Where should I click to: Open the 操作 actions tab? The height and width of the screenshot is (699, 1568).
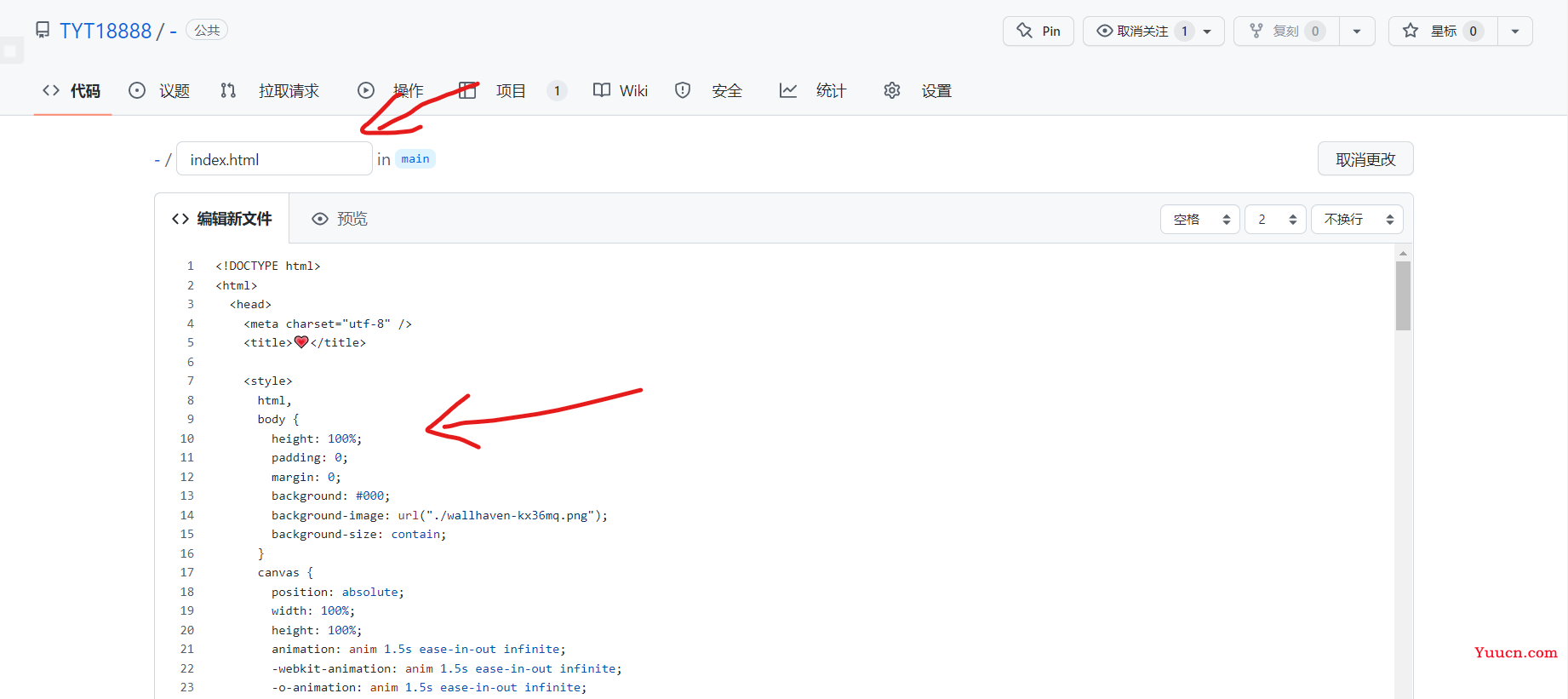point(391,90)
